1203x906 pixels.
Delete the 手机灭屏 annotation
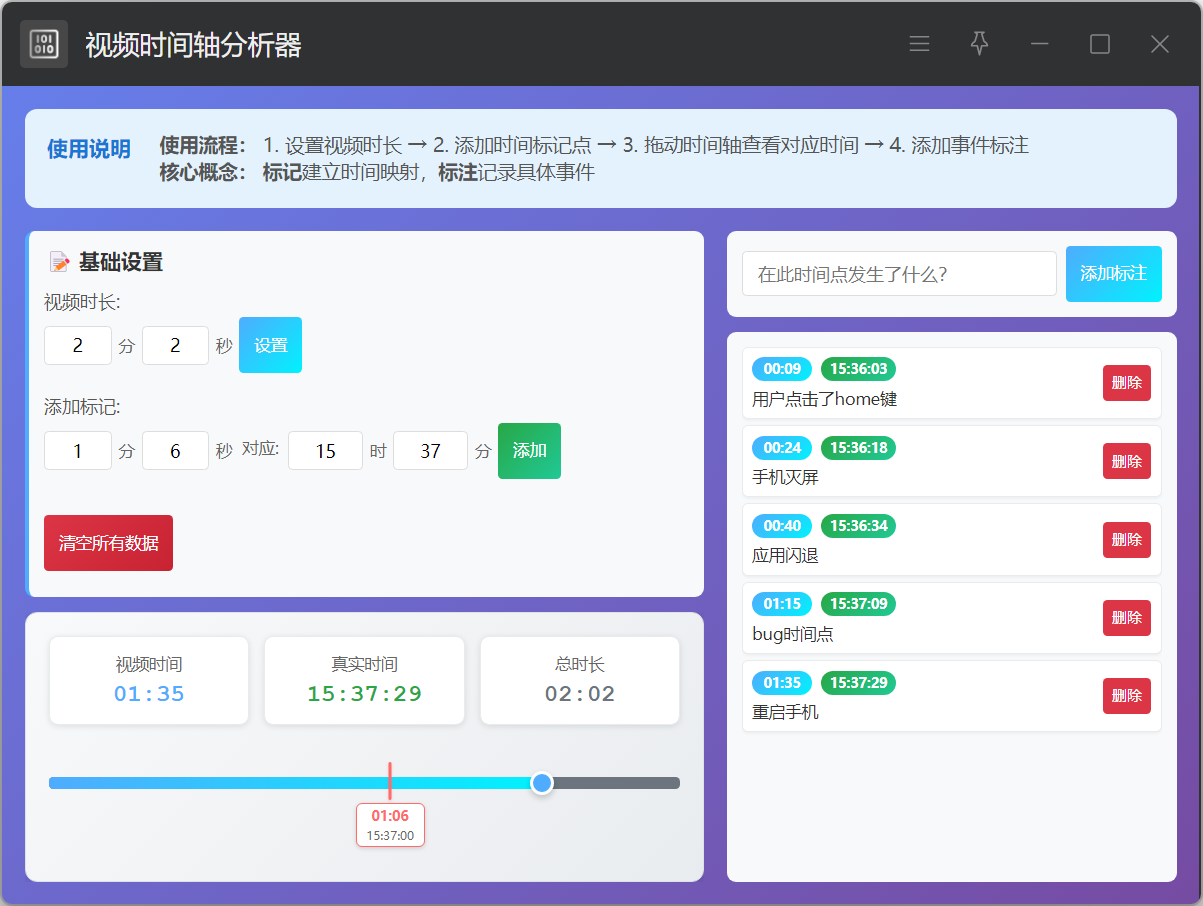pos(1126,461)
